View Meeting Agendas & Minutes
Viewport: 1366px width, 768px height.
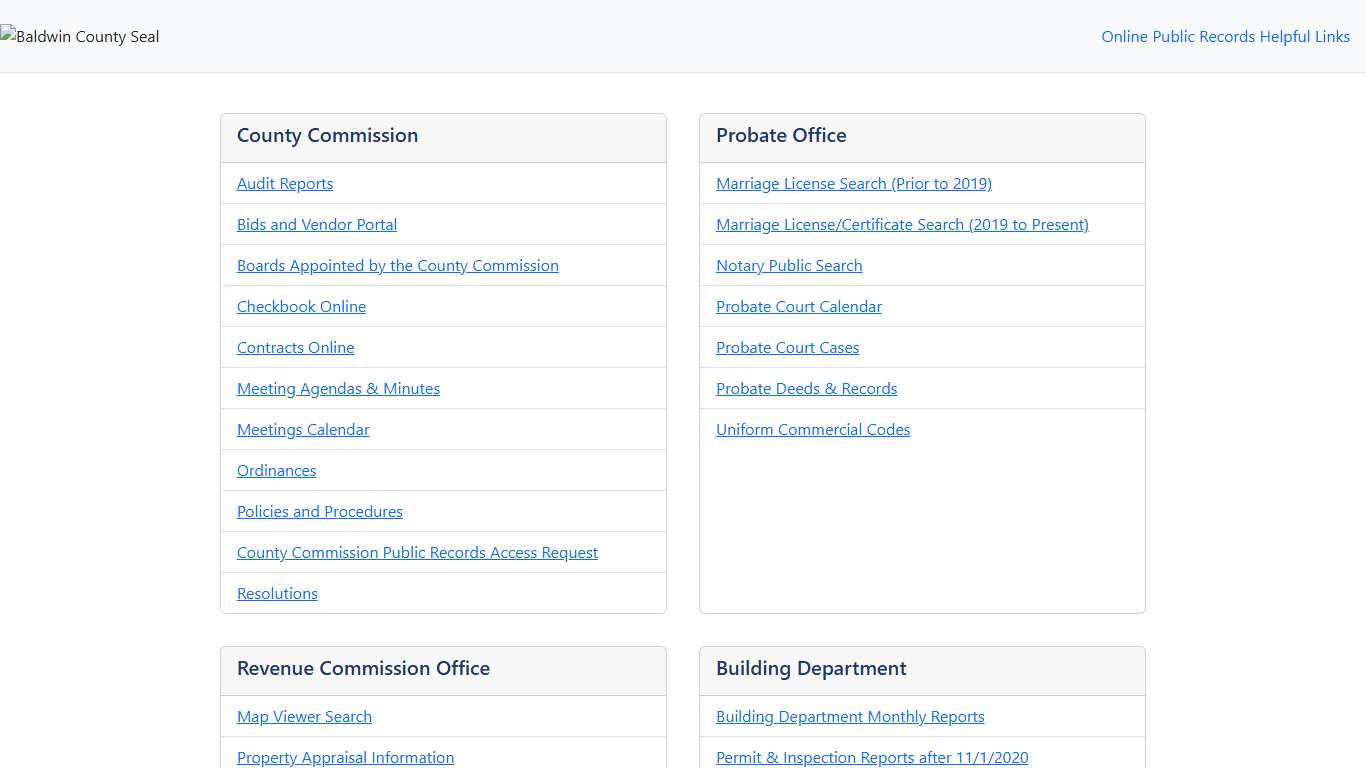coord(338,389)
